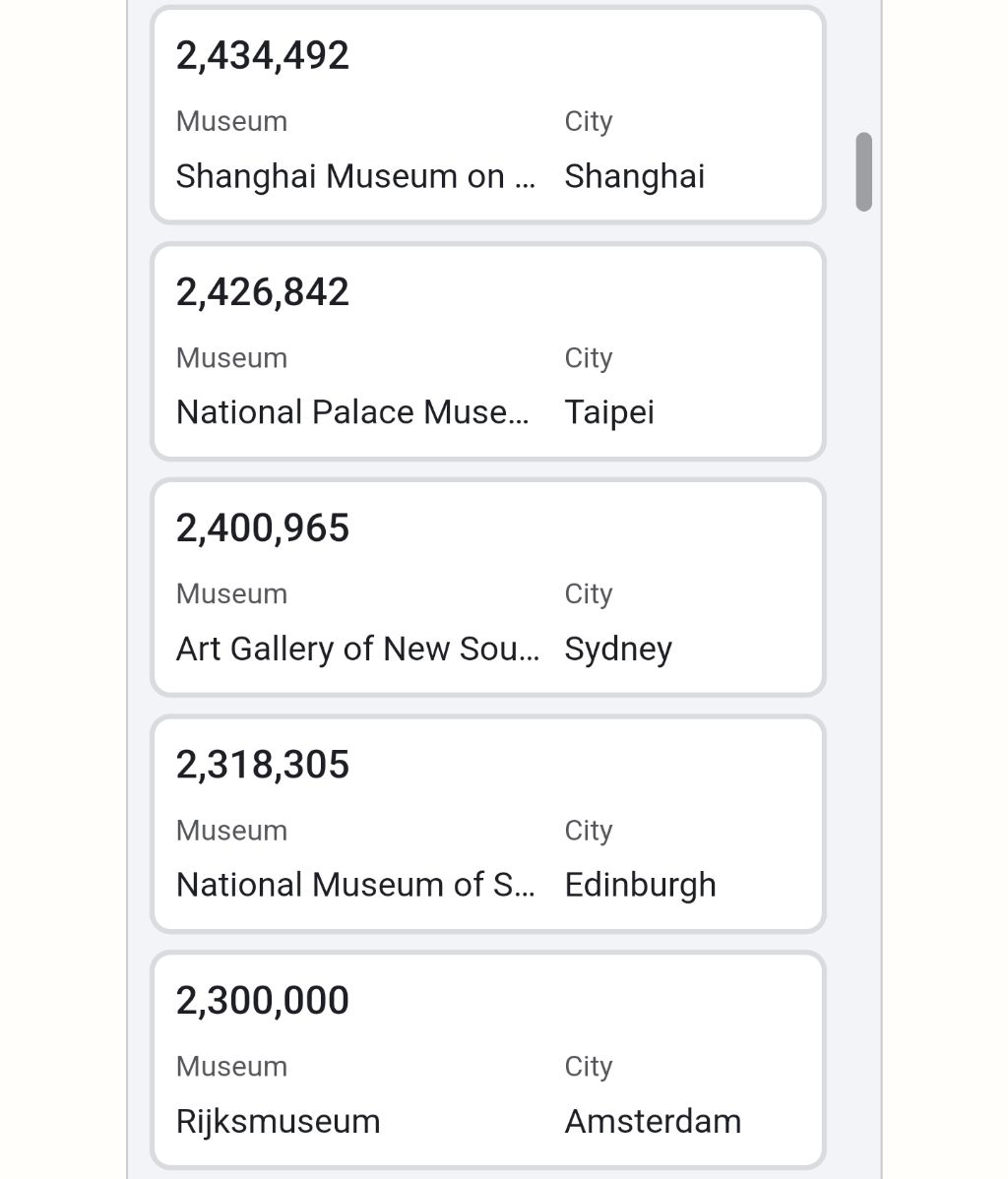Click City label in Taipei card
This screenshot has height=1179, width=1008.
[x=589, y=358]
